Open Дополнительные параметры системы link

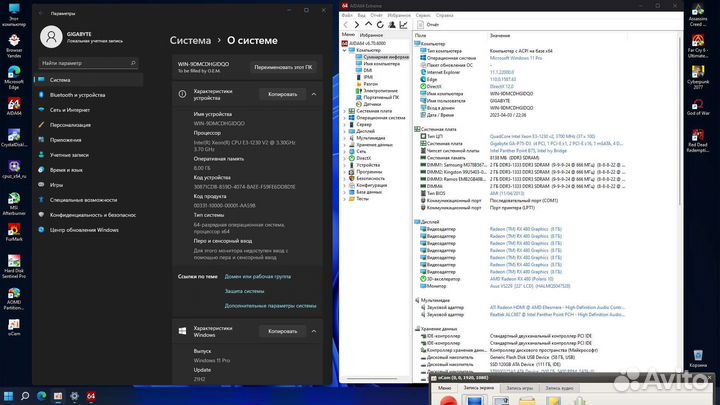pos(270,306)
